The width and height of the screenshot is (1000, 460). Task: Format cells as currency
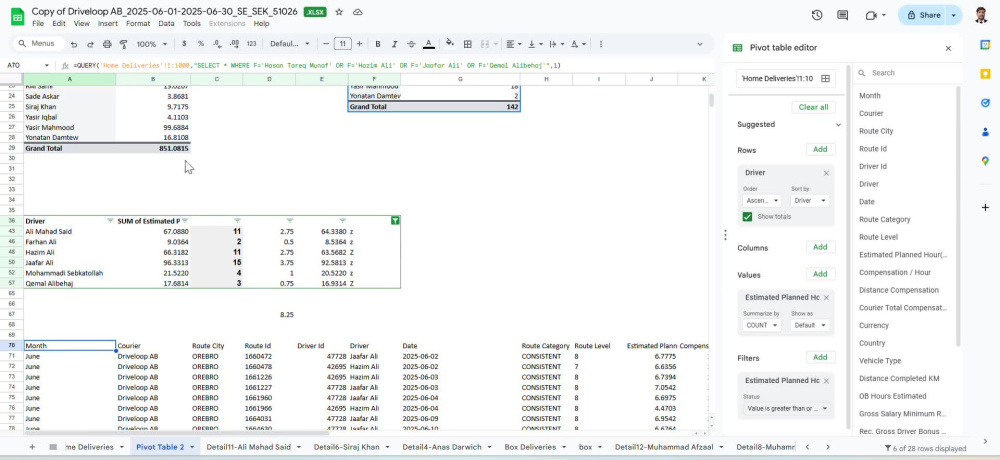(x=184, y=44)
